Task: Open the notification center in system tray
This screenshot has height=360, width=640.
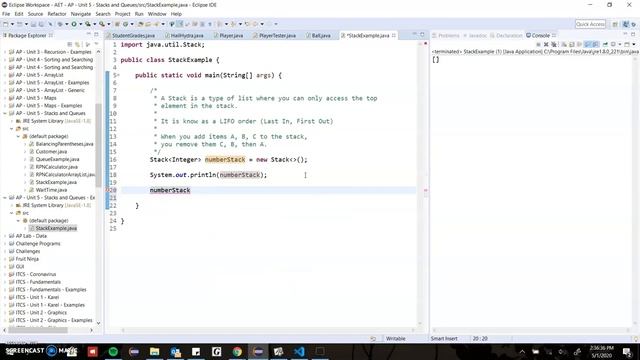Action: click(627, 351)
